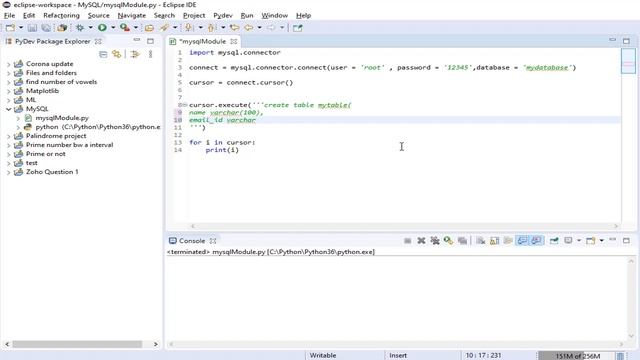Image resolution: width=640 pixels, height=360 pixels.
Task: Click the New wizard icon in the toolbar
Action: click(x=10, y=28)
